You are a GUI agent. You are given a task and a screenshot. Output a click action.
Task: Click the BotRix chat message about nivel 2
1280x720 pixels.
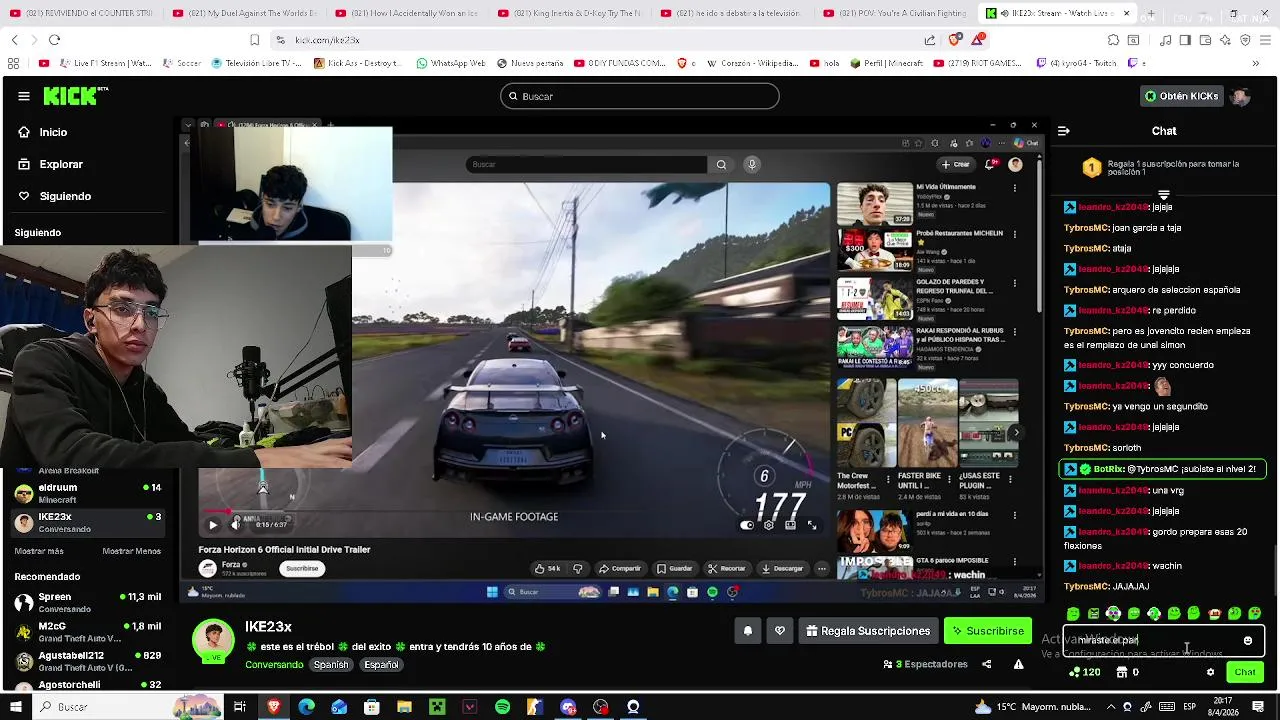(x=1163, y=469)
